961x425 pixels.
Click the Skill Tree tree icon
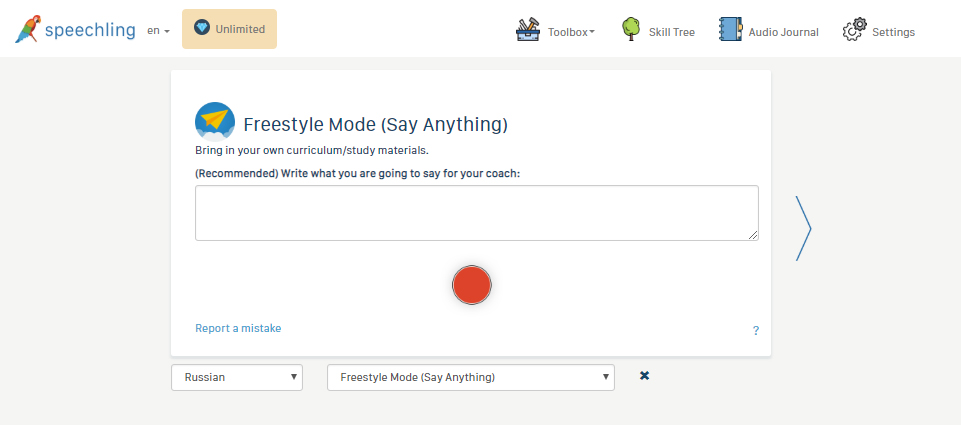click(631, 30)
